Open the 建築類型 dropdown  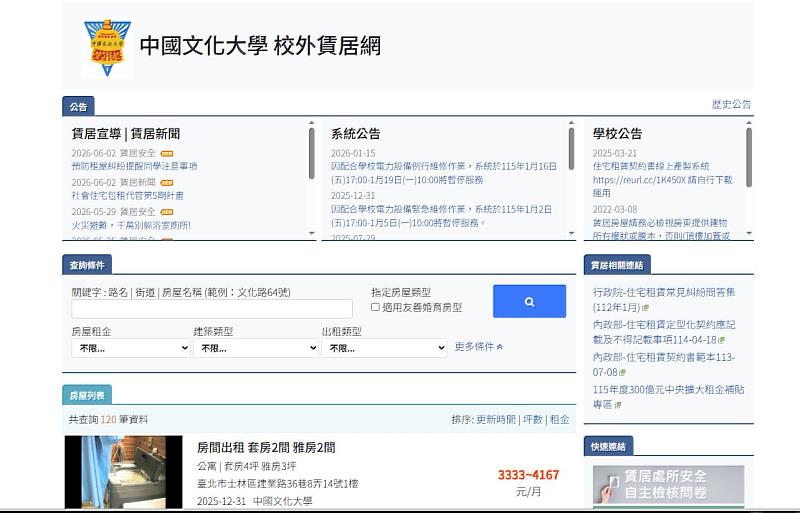[256, 348]
